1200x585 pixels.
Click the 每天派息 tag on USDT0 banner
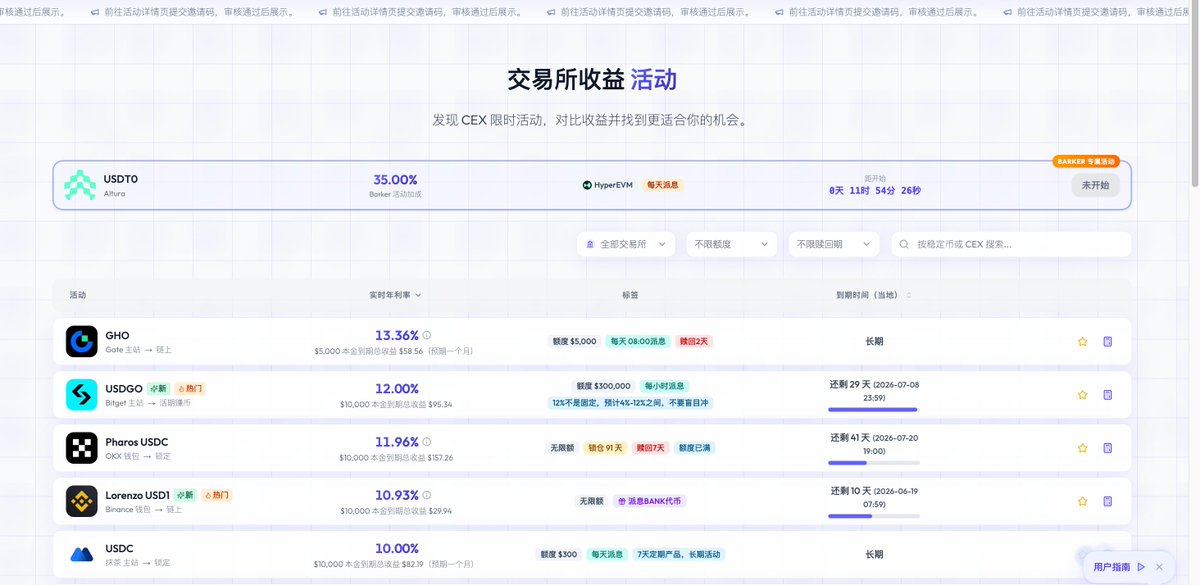click(x=662, y=185)
